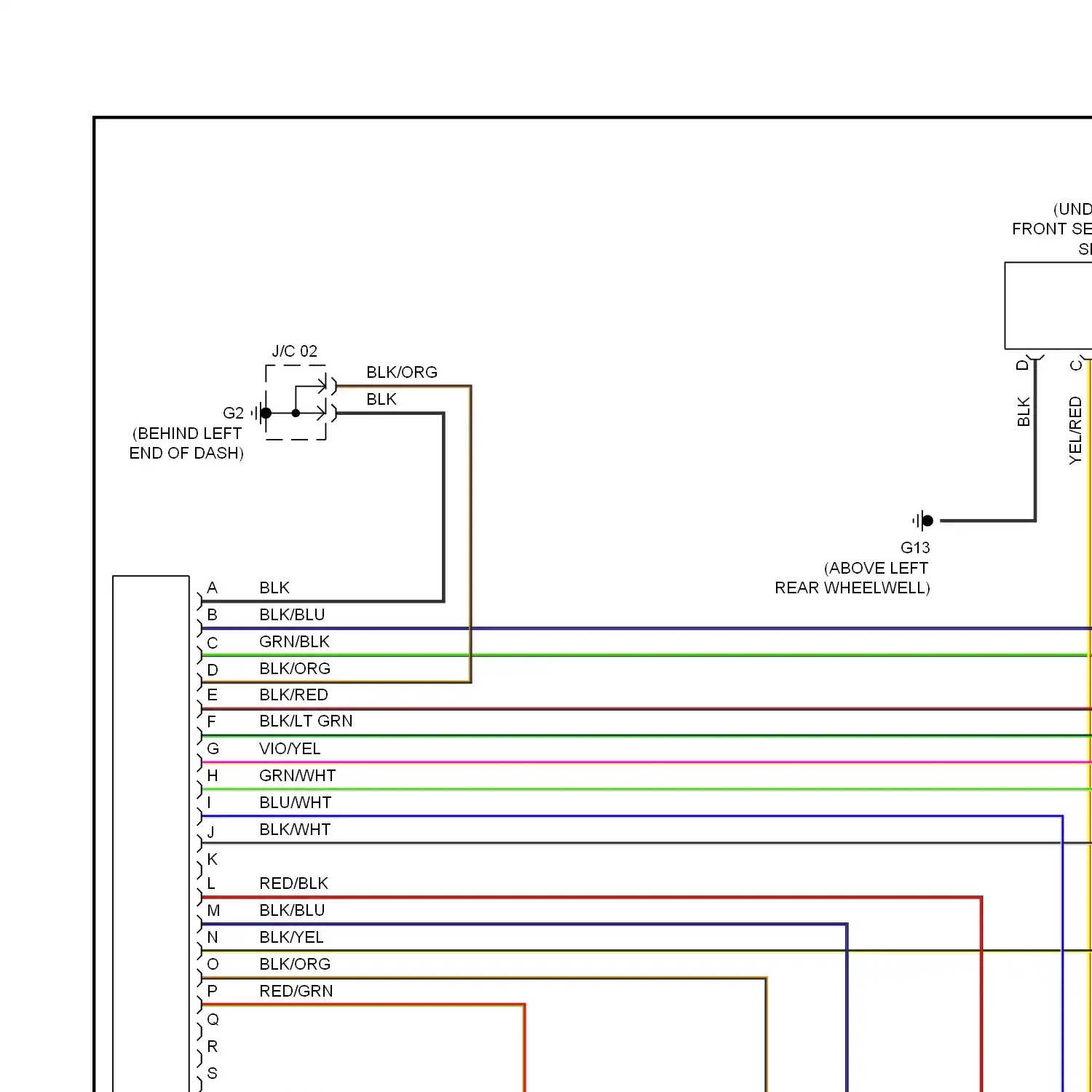Image resolution: width=1092 pixels, height=1092 pixels.
Task: Select "BLK/ORG" on the pin D row
Action: pos(295,668)
